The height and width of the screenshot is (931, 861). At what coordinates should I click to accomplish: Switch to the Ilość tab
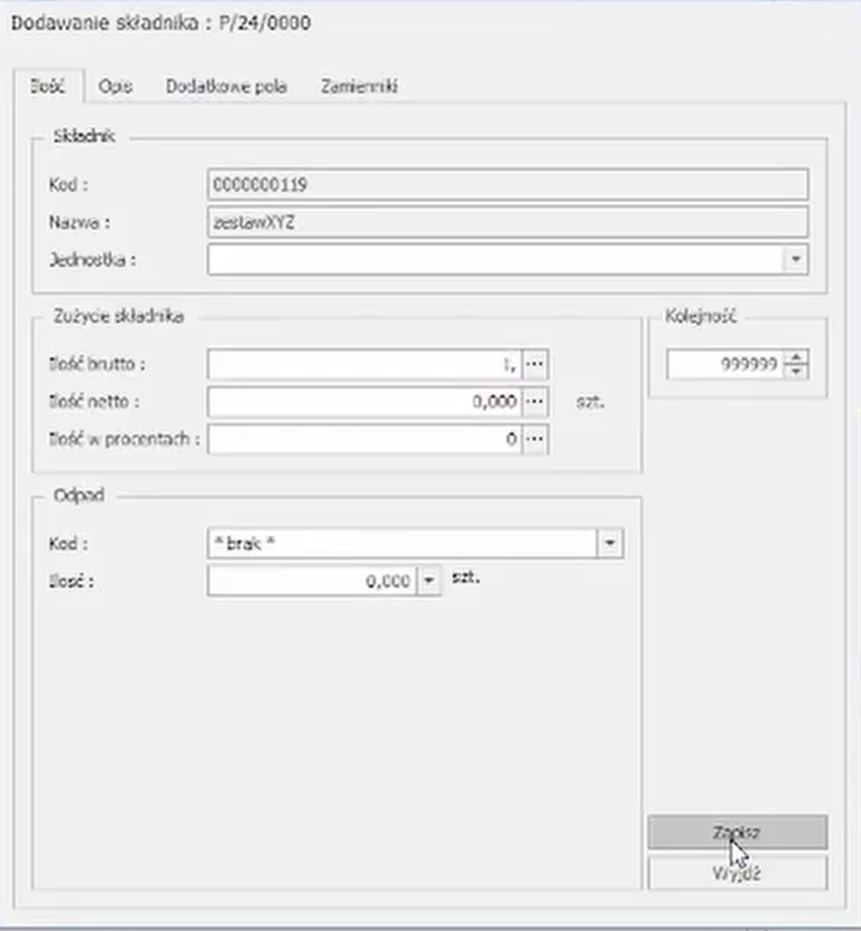pos(47,87)
